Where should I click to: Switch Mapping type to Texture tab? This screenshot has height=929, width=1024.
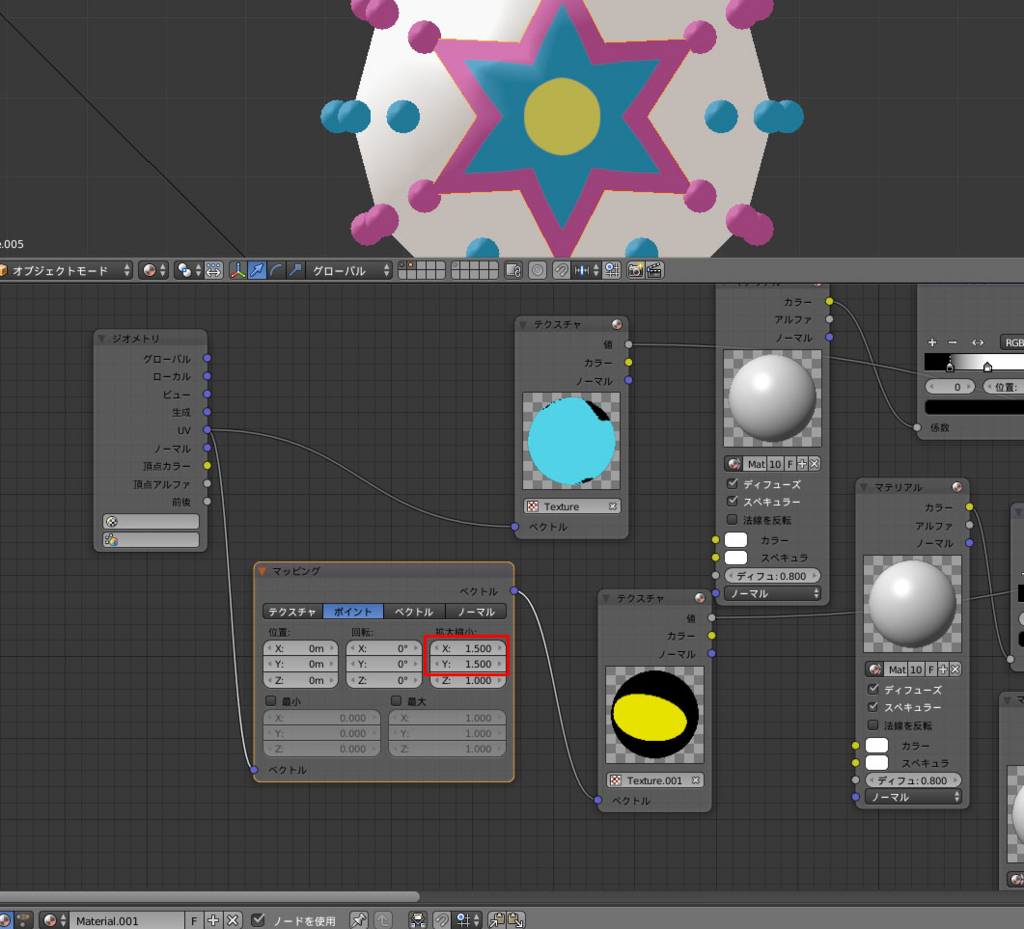(x=293, y=612)
